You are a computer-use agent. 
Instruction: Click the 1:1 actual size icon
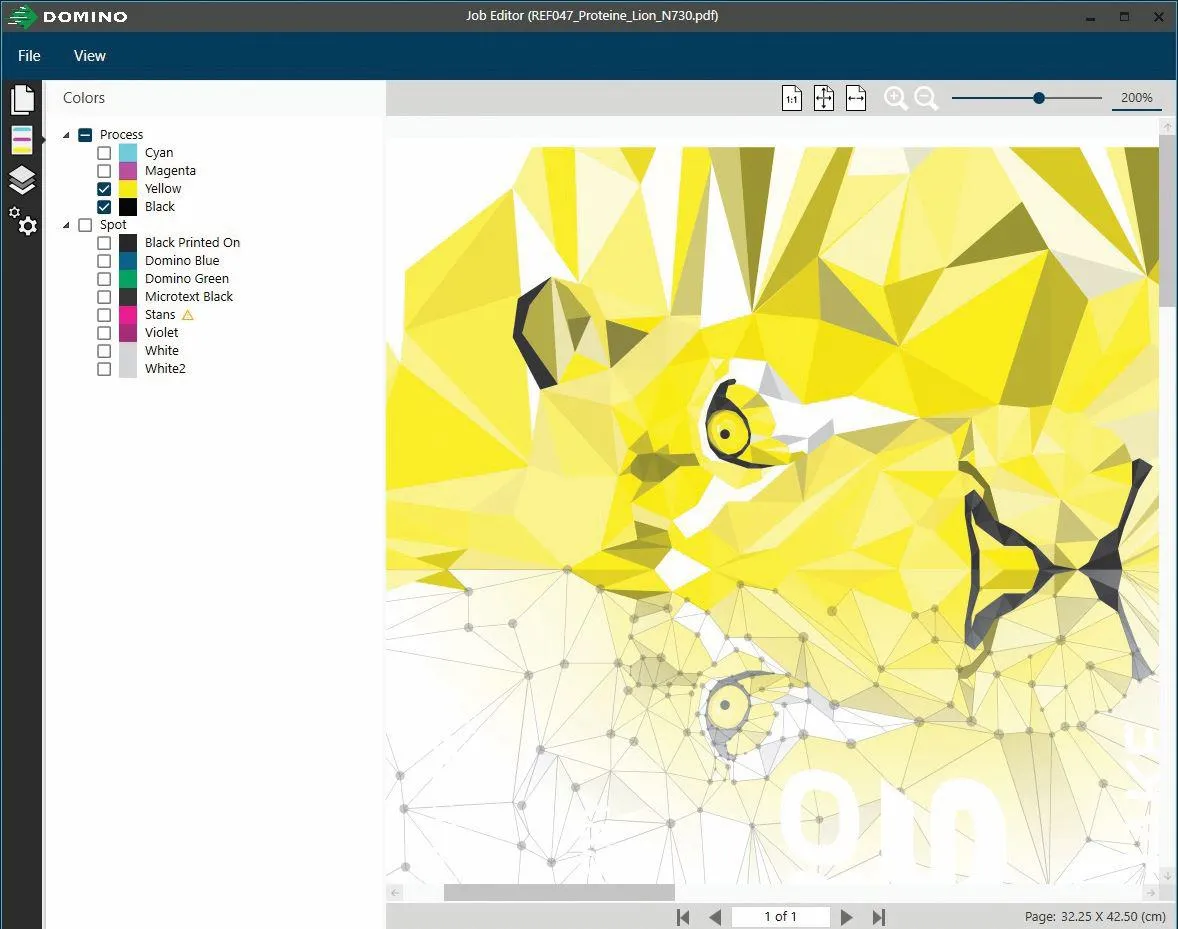[791, 98]
